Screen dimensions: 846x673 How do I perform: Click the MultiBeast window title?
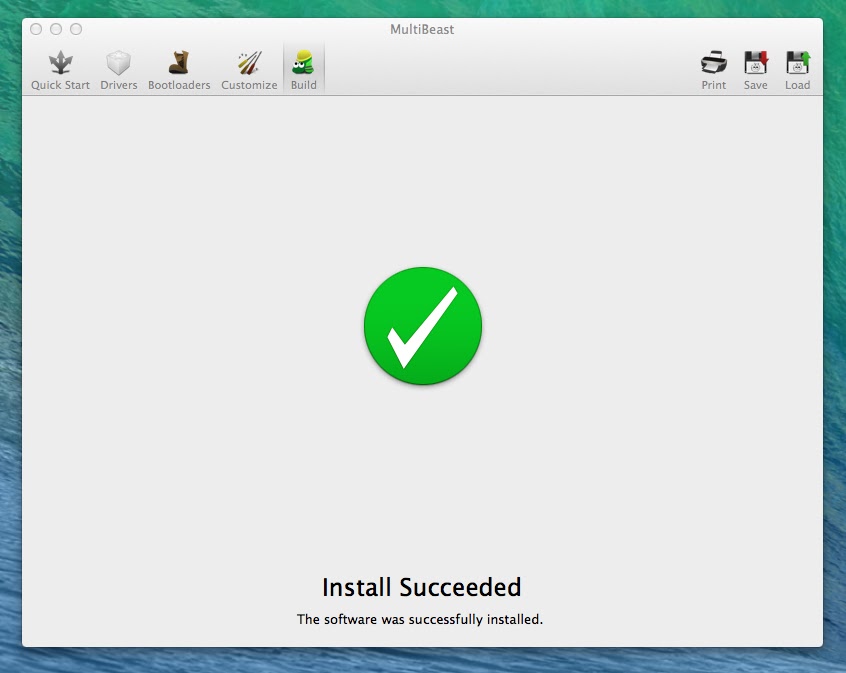coord(422,29)
